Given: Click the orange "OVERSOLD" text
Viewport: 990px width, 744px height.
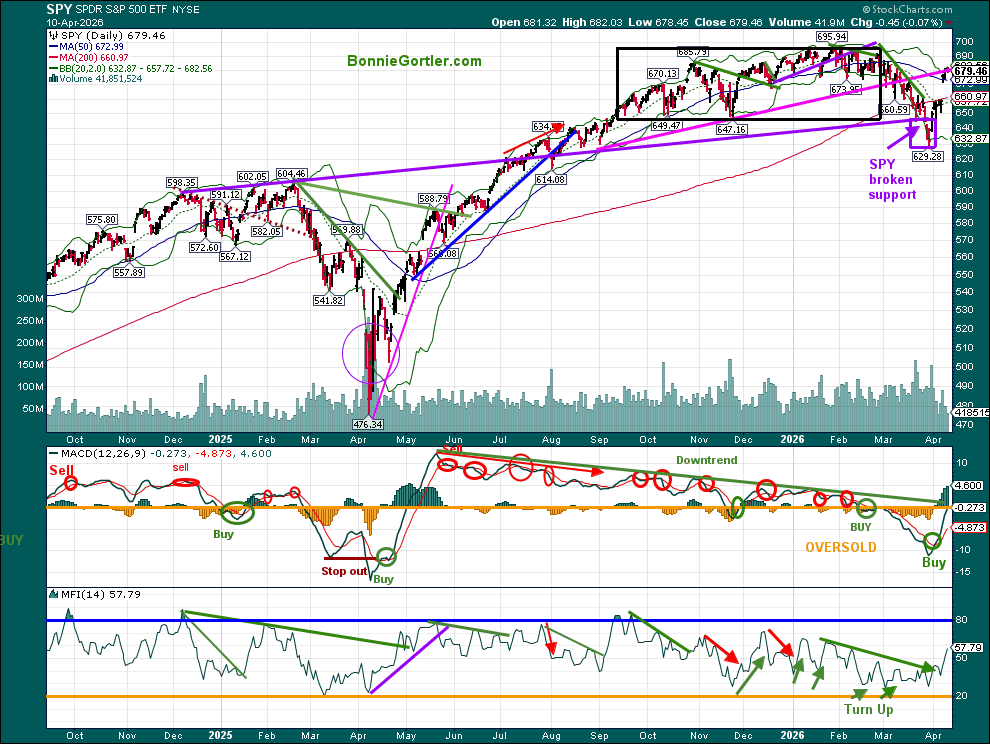Looking at the screenshot, I should (x=841, y=547).
